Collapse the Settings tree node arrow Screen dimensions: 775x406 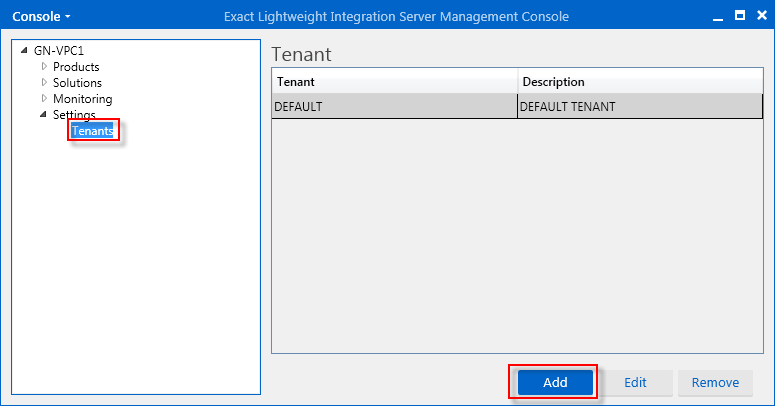click(43, 114)
